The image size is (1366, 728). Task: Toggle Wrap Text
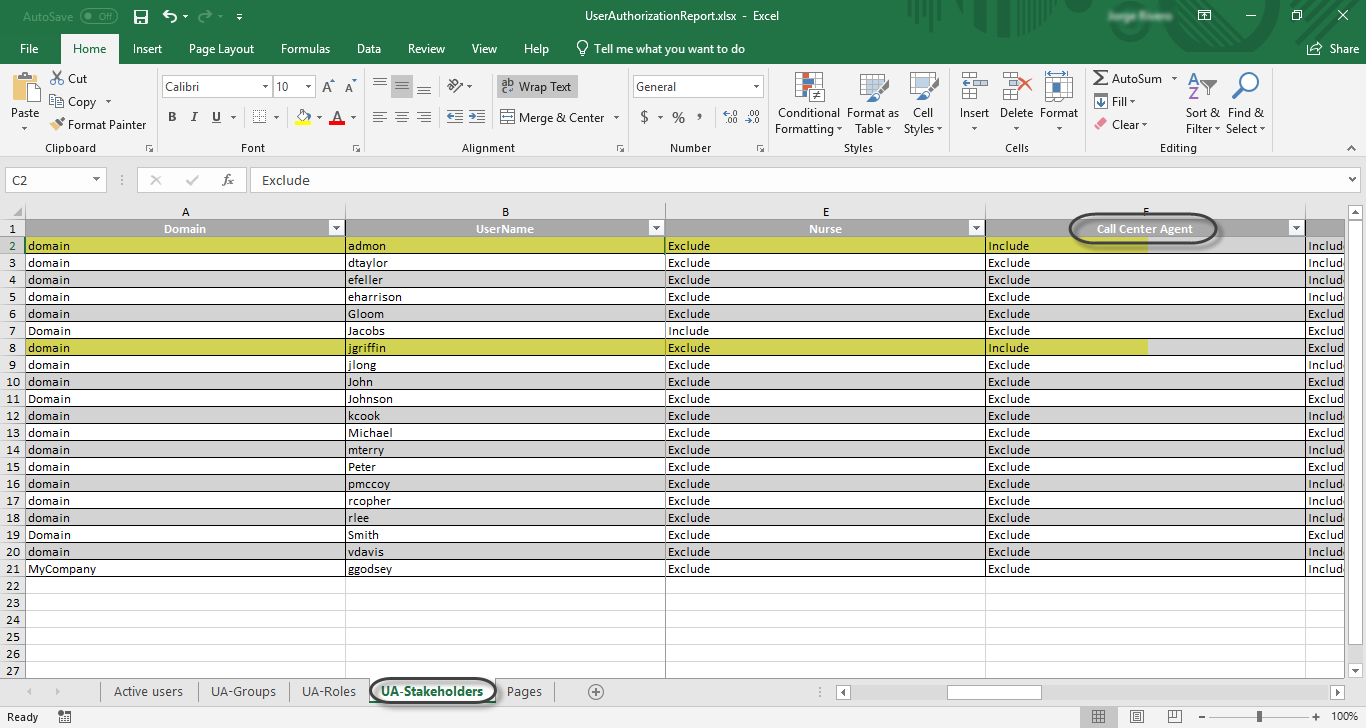537,87
